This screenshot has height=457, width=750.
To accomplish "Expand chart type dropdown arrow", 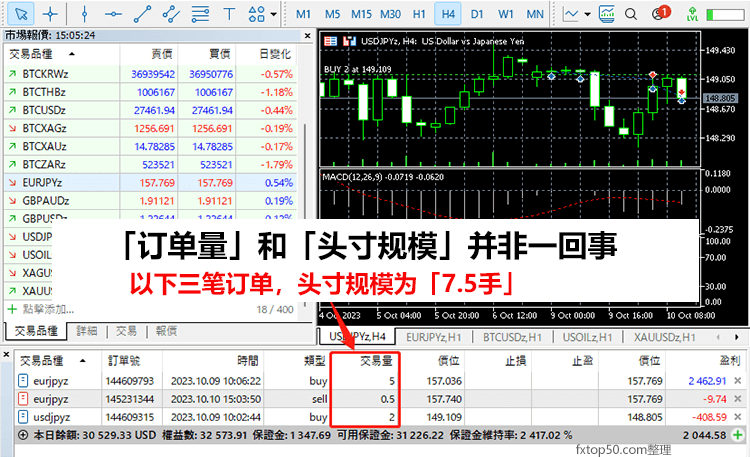I will (x=587, y=14).
